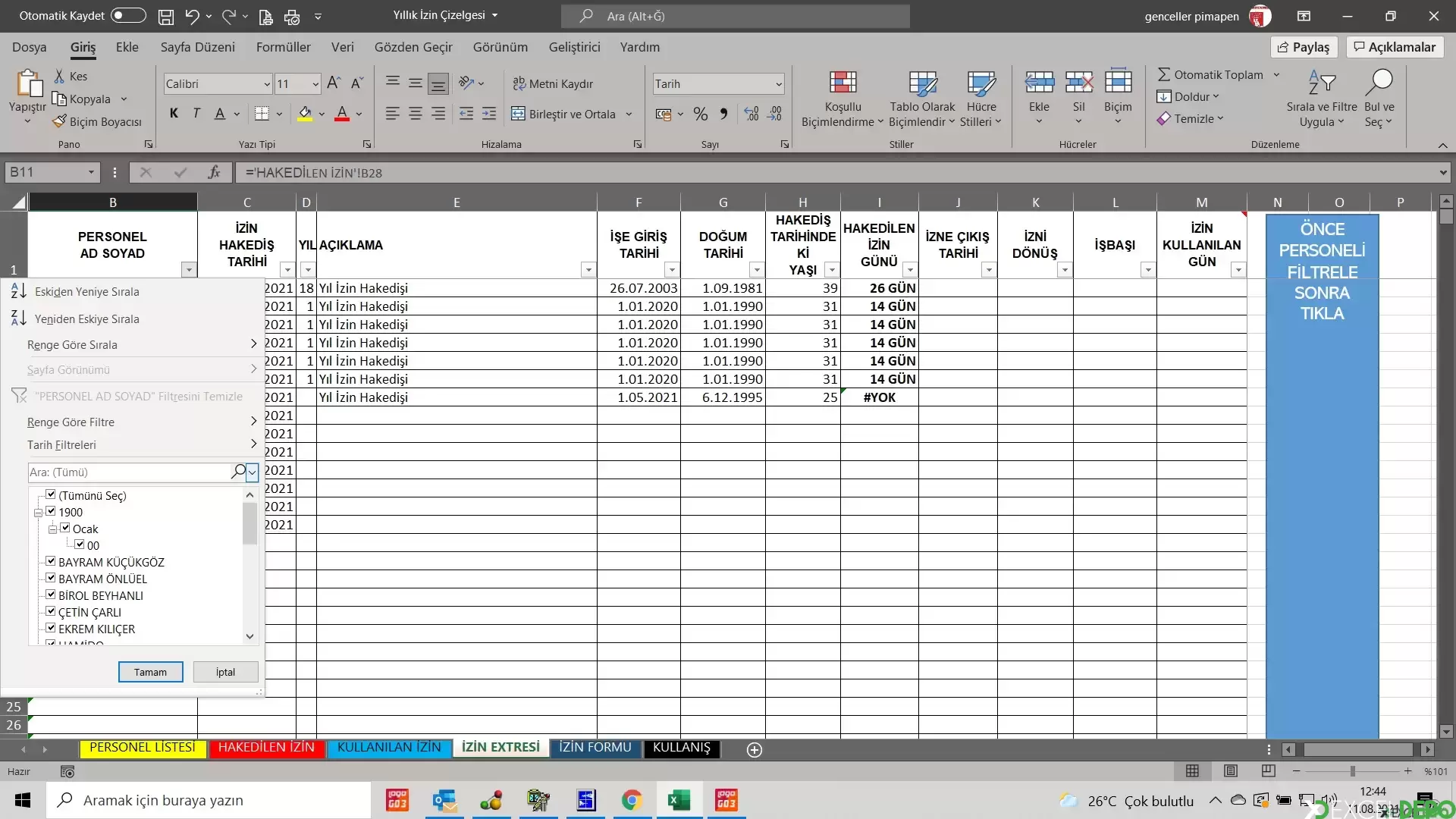Uncheck the (Tümünü Seç) checkbox
Image resolution: width=1456 pixels, height=819 pixels.
(51, 494)
